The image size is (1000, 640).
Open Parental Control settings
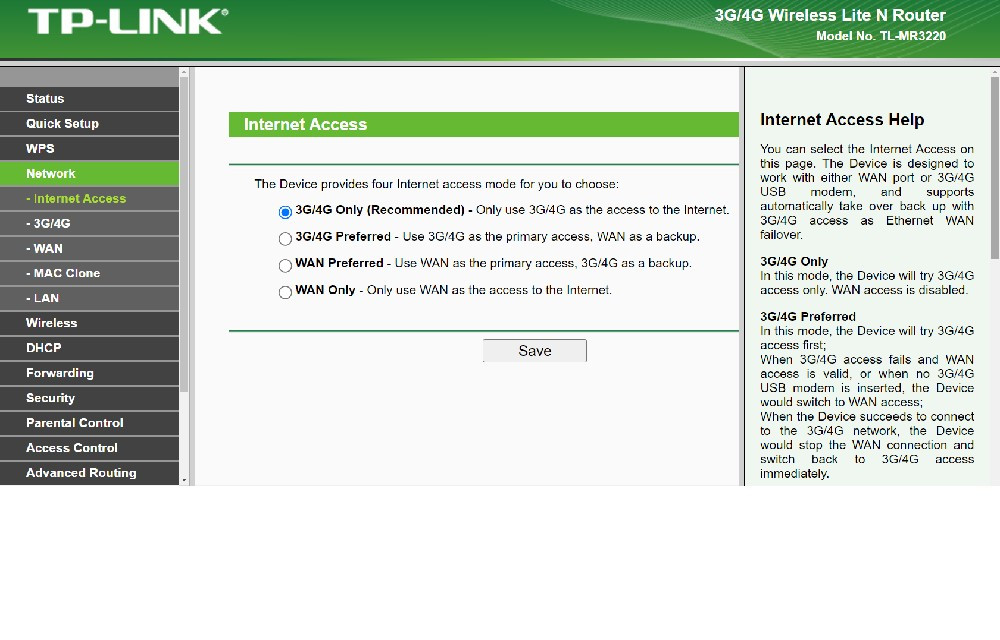pos(75,423)
